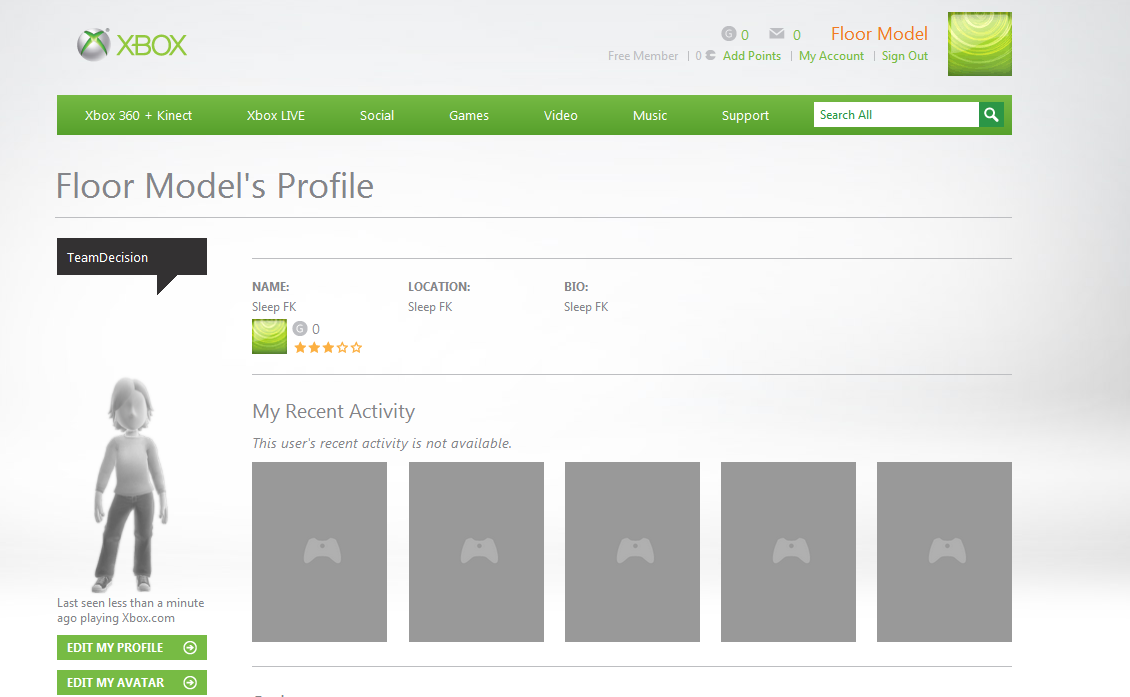Click the Sign Out link
The image size is (1130, 697).
[x=904, y=56]
